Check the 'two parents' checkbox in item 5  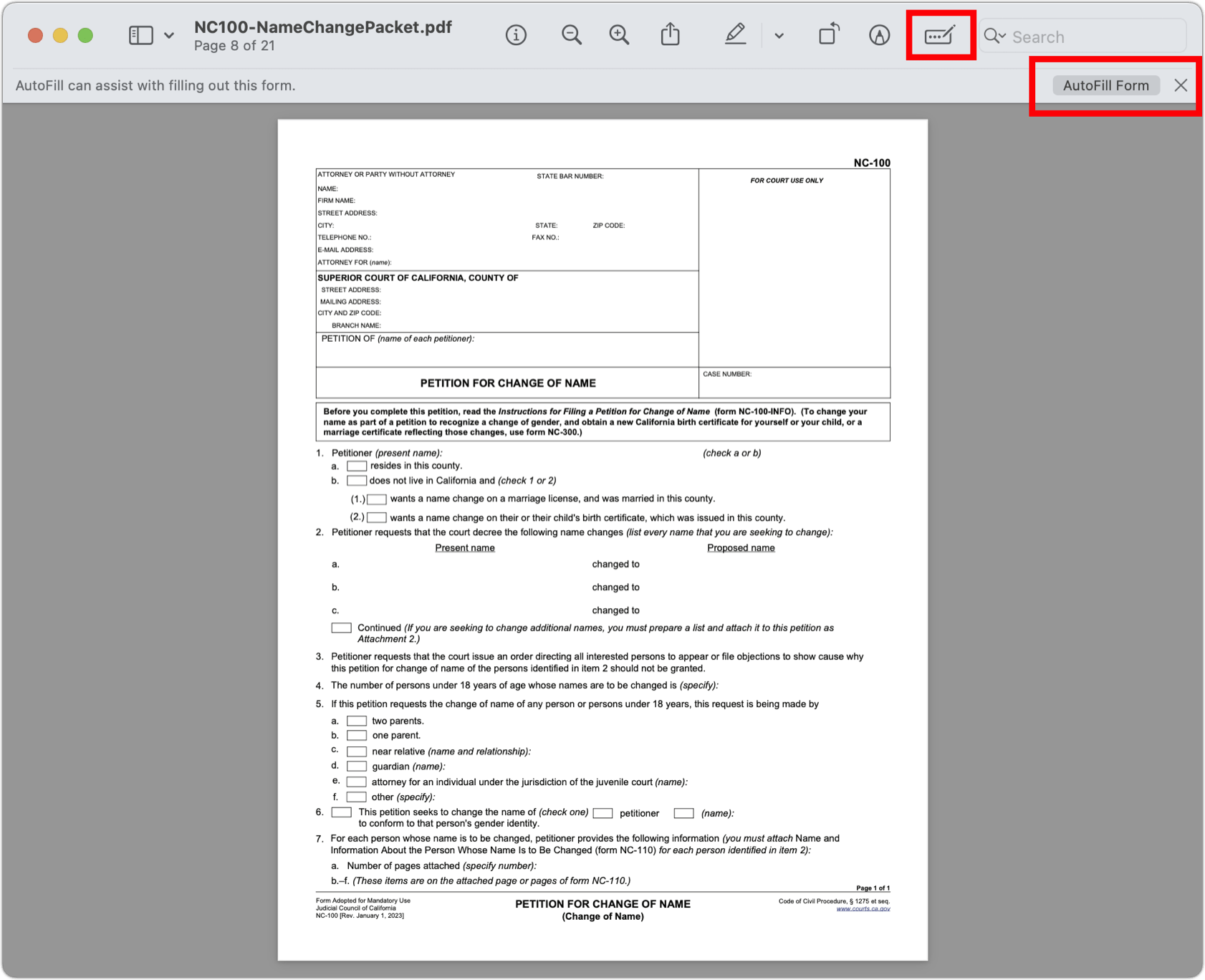point(357,721)
